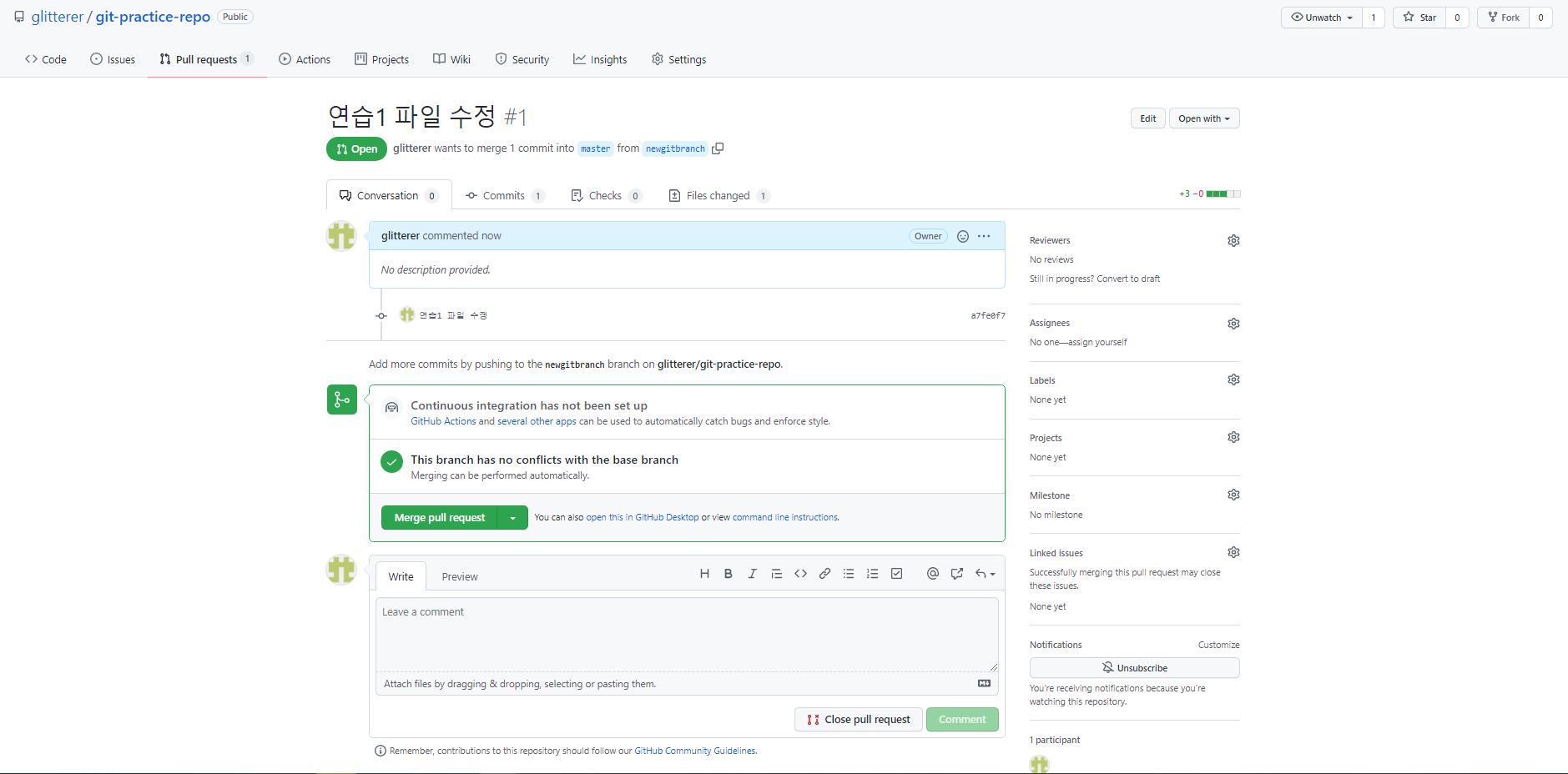Switch to the Commits tab
The height and width of the screenshot is (774, 1568).
tap(505, 196)
